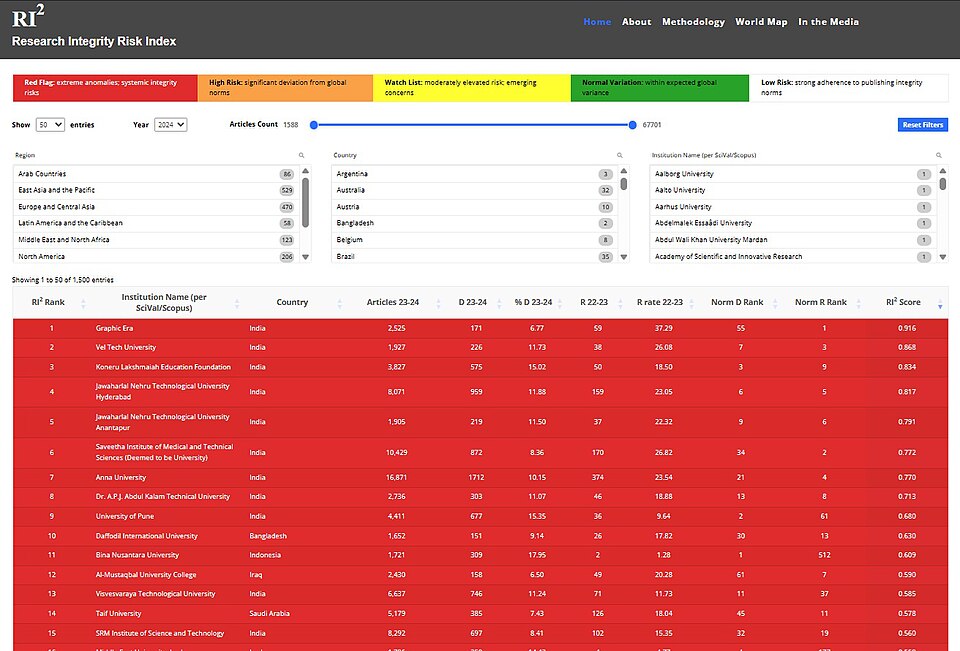Open the Show entries dropdown

coord(50,125)
